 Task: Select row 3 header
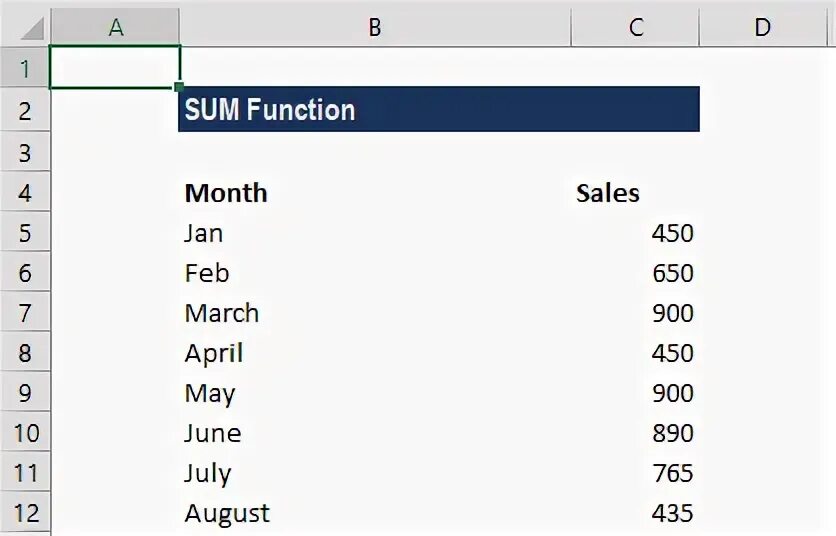(25, 152)
